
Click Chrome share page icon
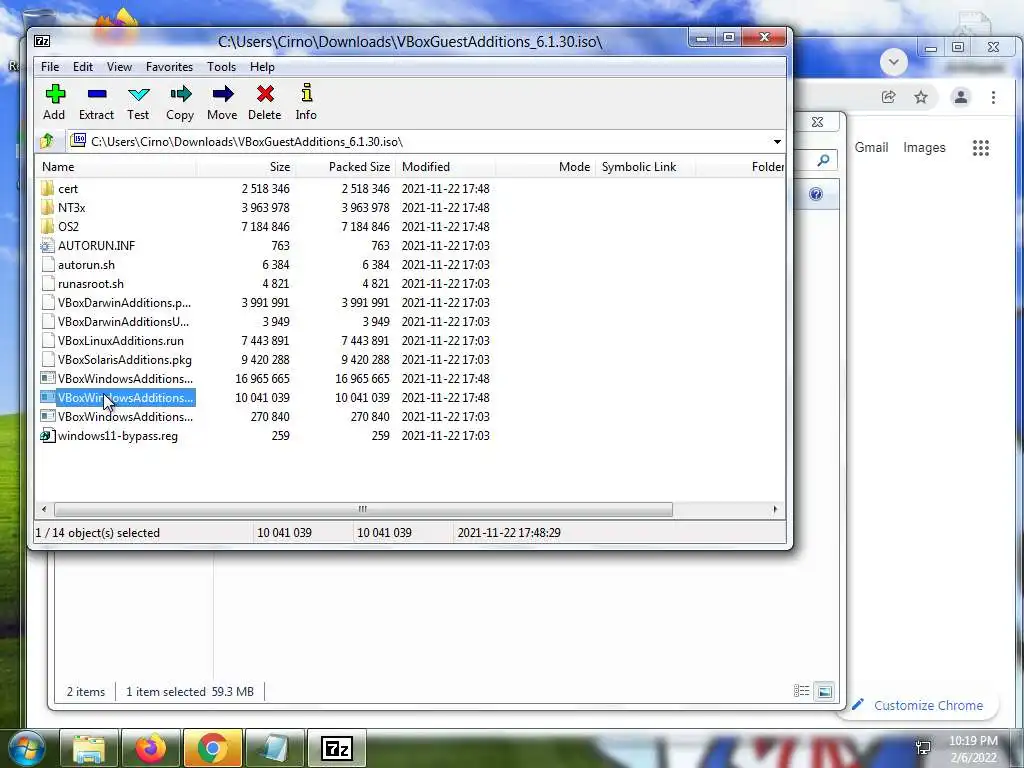tap(888, 97)
